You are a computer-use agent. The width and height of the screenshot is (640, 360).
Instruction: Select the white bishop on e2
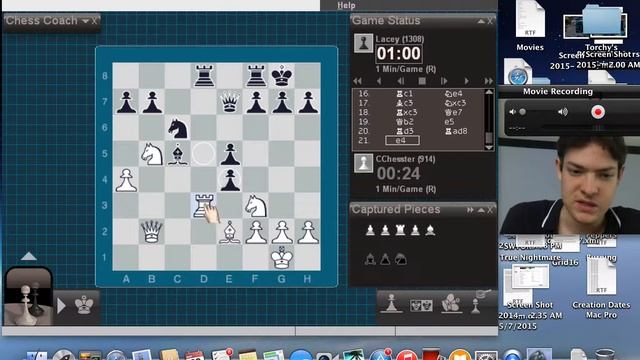[229, 232]
